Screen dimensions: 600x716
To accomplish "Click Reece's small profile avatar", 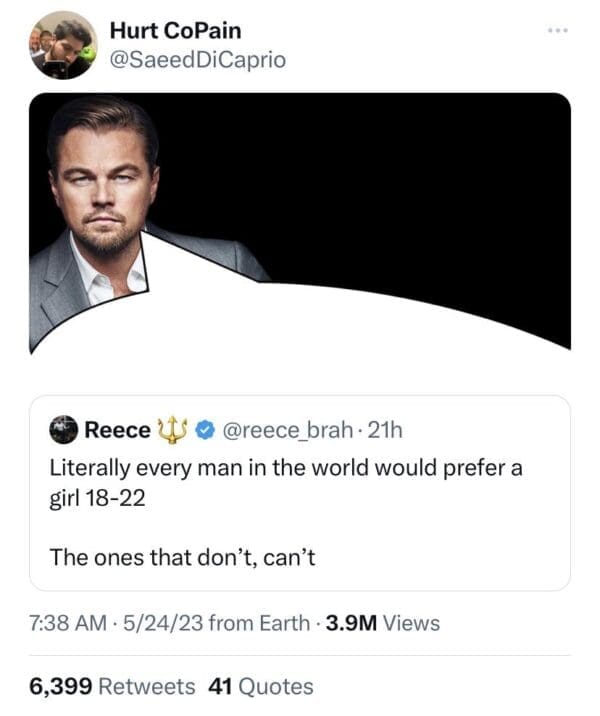I will pos(64,430).
